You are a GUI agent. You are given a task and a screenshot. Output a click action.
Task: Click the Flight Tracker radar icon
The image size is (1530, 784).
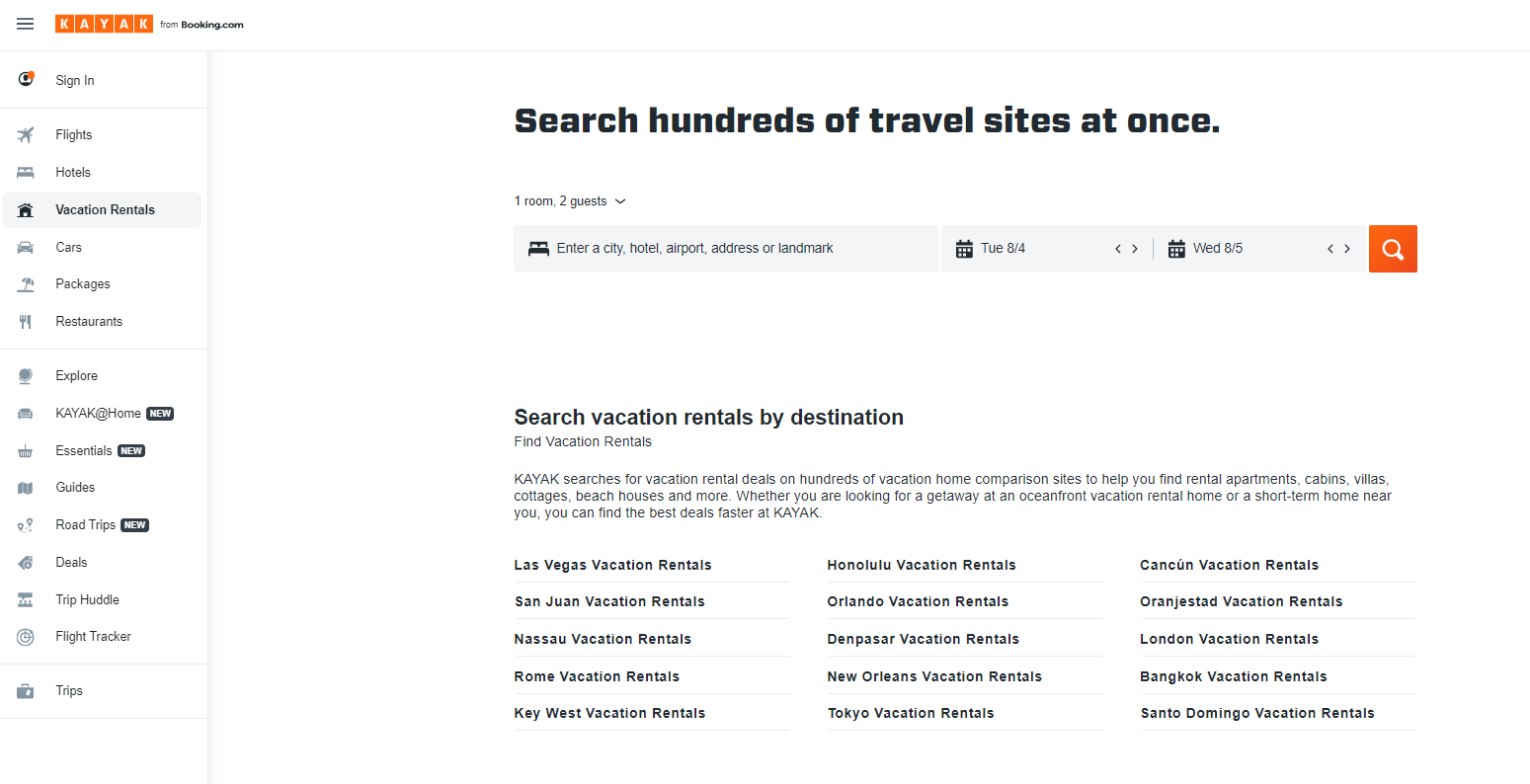point(26,637)
